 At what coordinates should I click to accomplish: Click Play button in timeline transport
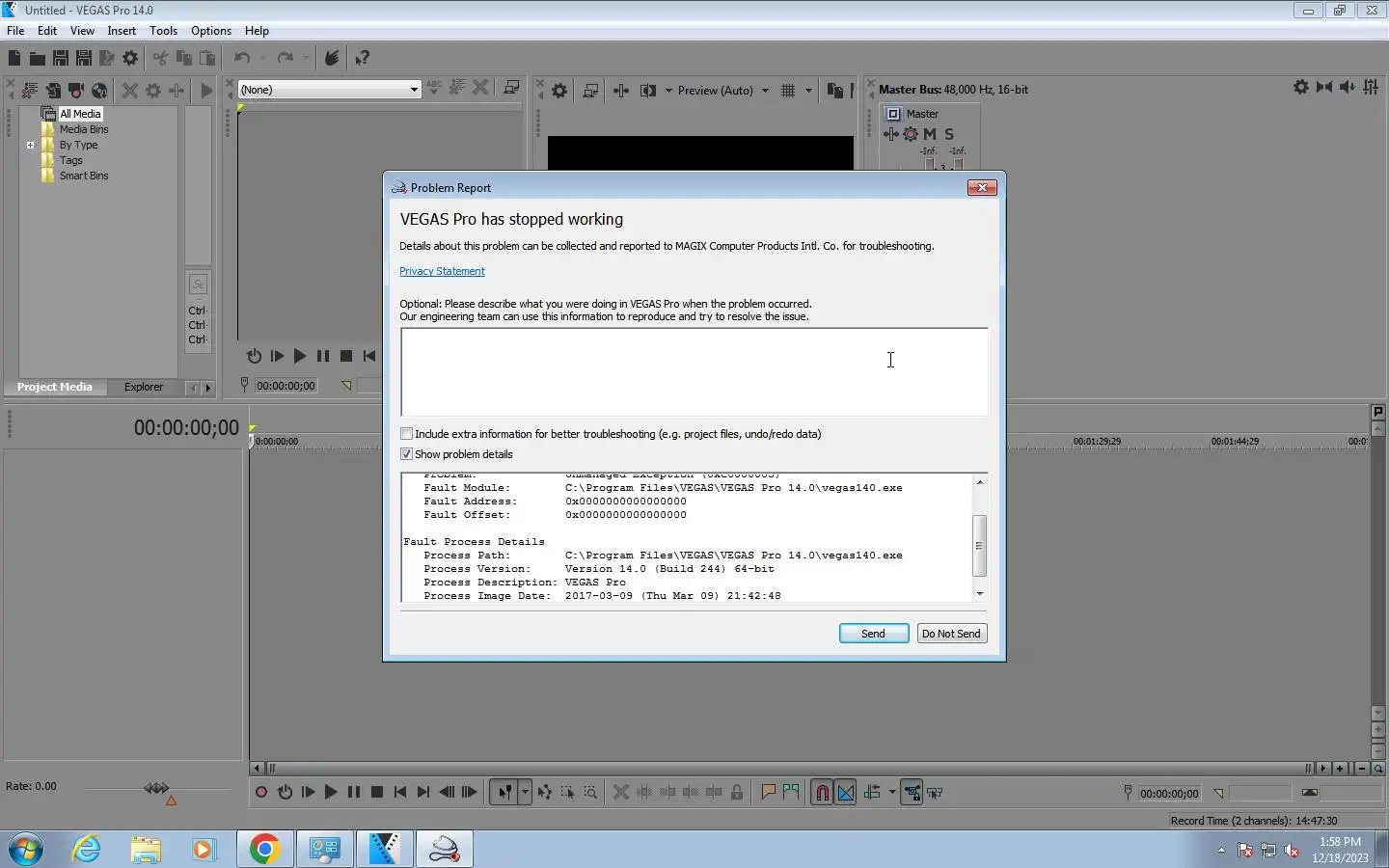[330, 793]
